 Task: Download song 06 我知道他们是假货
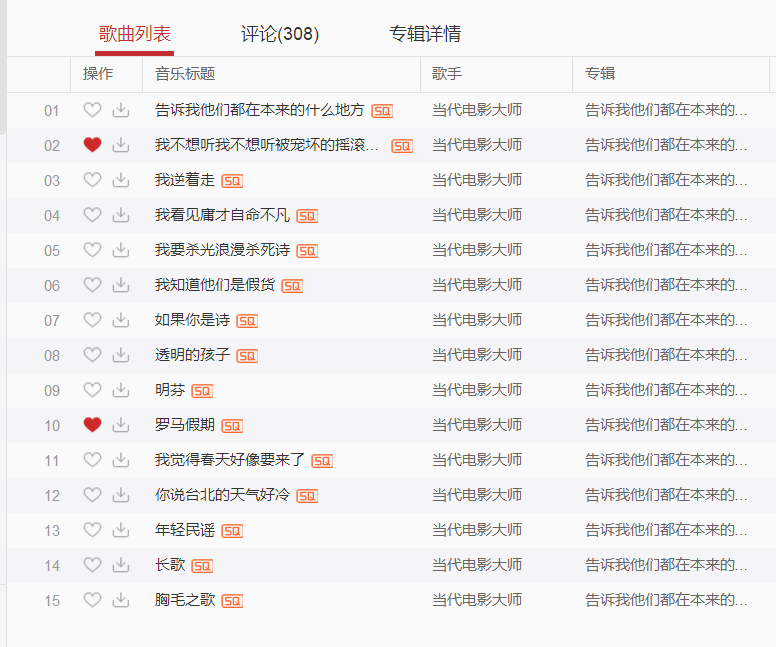point(121,285)
